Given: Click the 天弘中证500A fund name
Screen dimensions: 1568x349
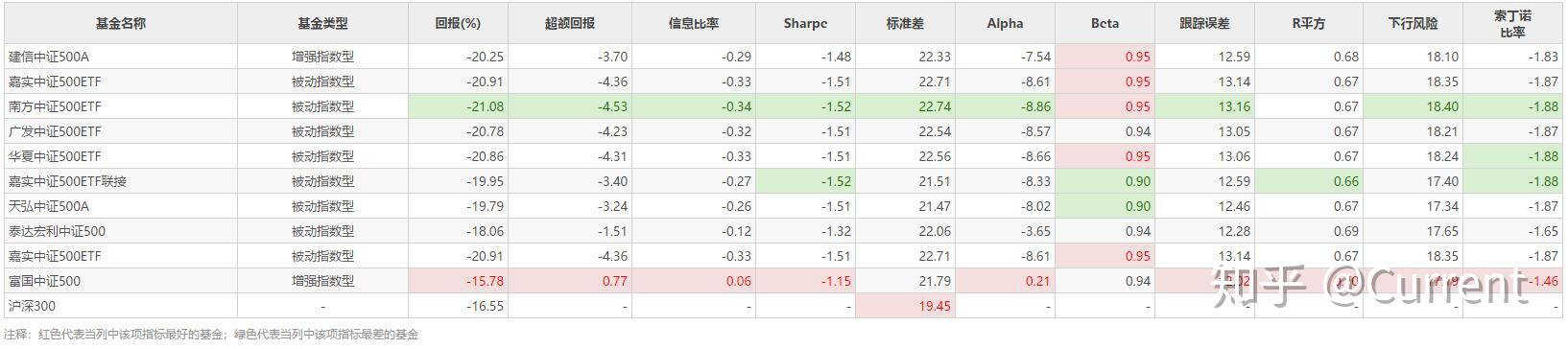Looking at the screenshot, I should click(48, 206).
